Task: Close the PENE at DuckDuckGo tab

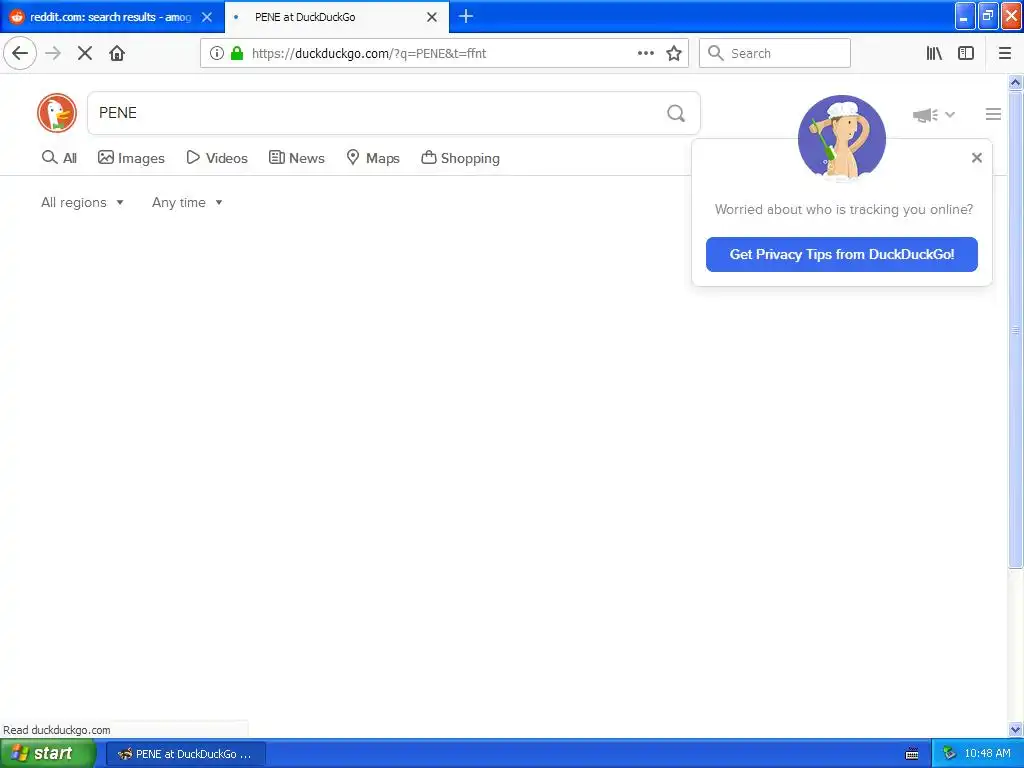Action: coord(432,17)
